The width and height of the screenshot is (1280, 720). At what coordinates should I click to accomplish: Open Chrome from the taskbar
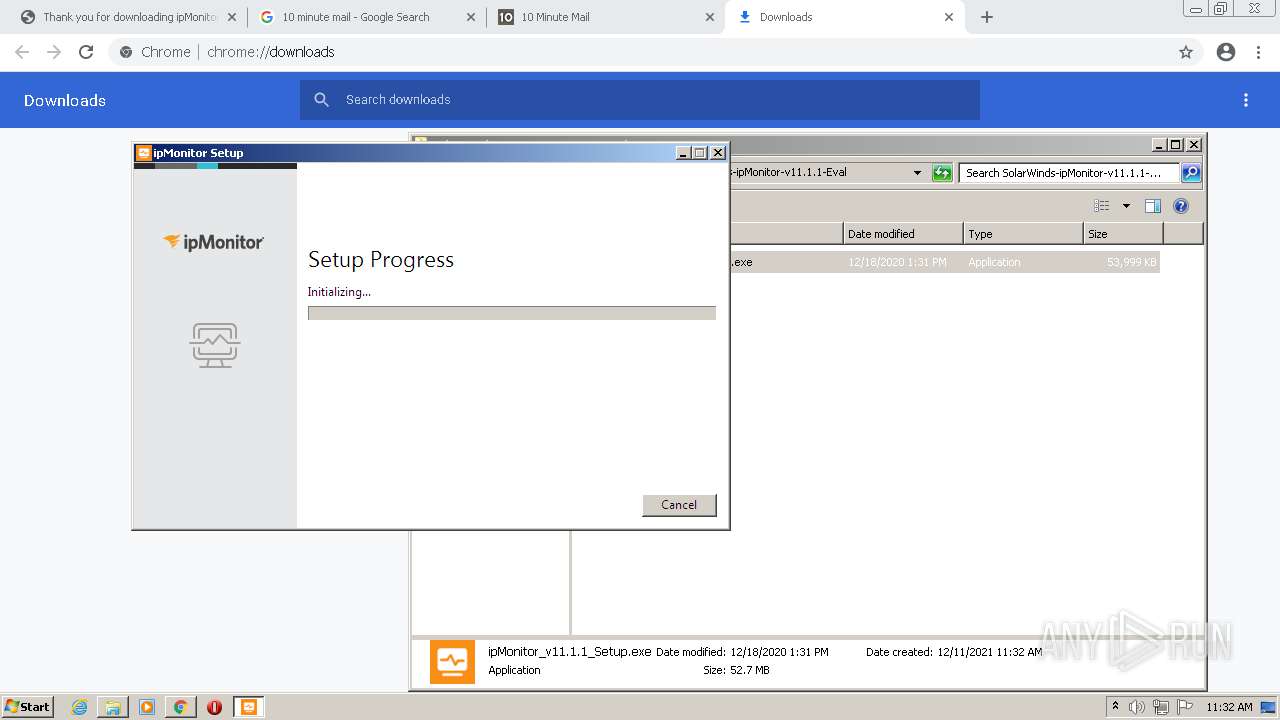(180, 707)
